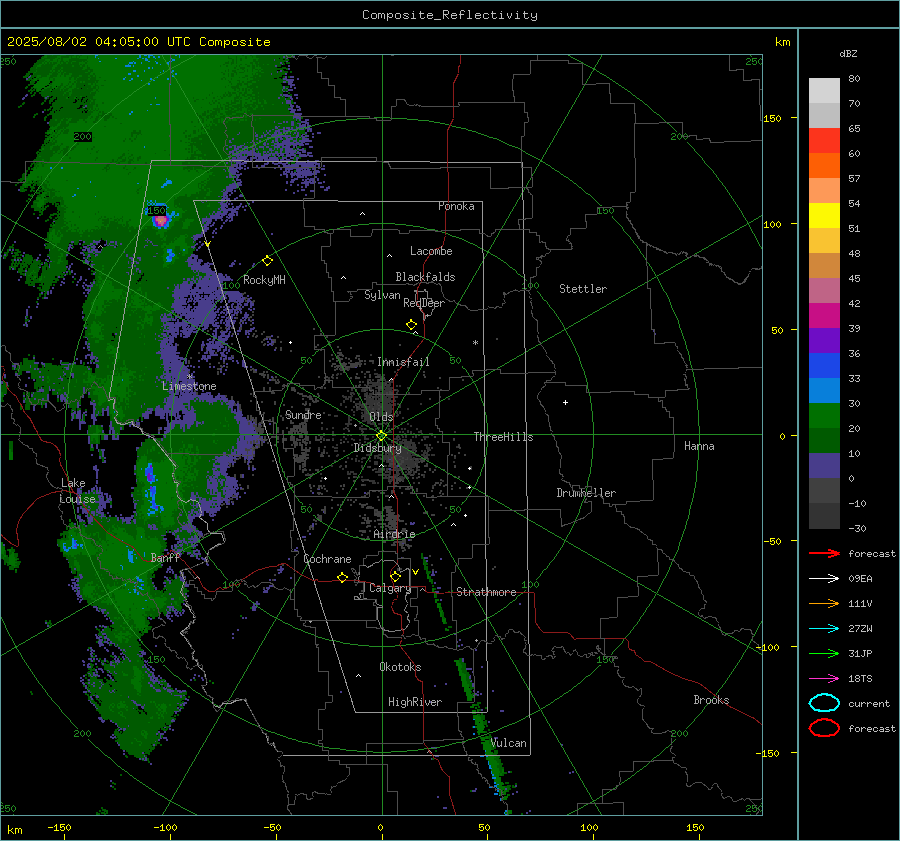The width and height of the screenshot is (900, 841).
Task: Click the magenta swatch between 42 and 39
Action: (824, 316)
